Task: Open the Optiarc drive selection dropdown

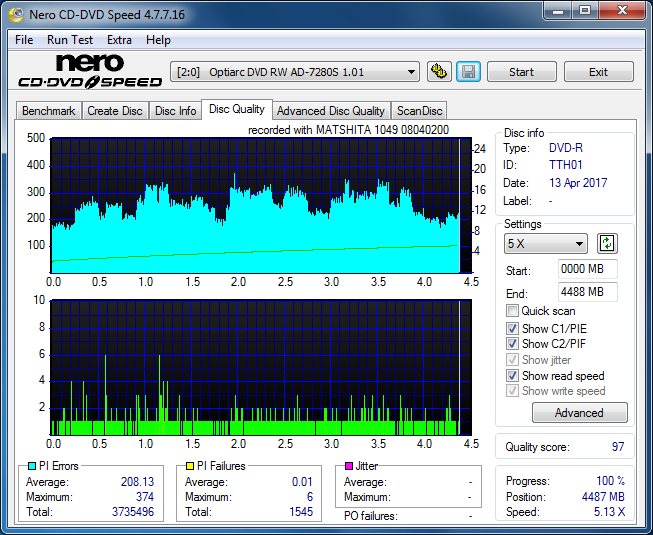Action: pos(296,72)
